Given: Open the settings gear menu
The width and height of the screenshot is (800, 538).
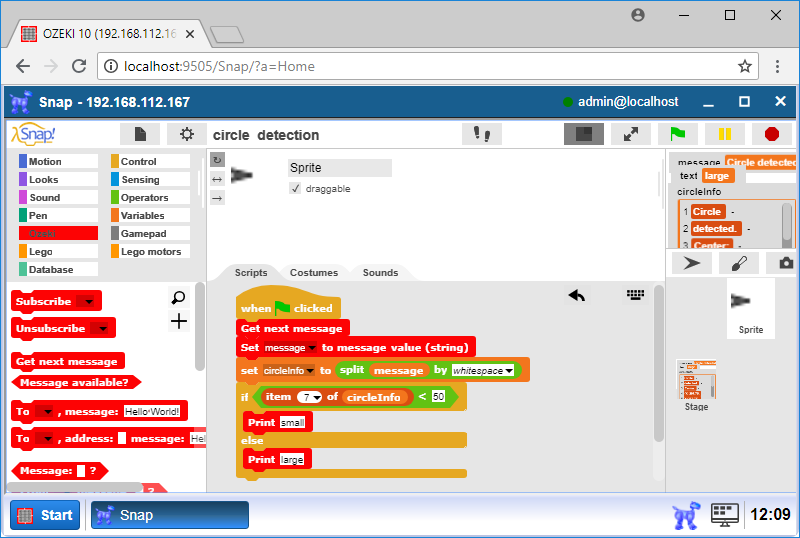Looking at the screenshot, I should point(187,134).
